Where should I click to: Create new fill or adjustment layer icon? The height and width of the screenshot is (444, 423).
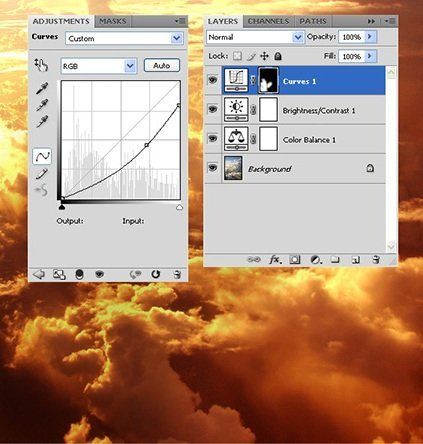315,259
